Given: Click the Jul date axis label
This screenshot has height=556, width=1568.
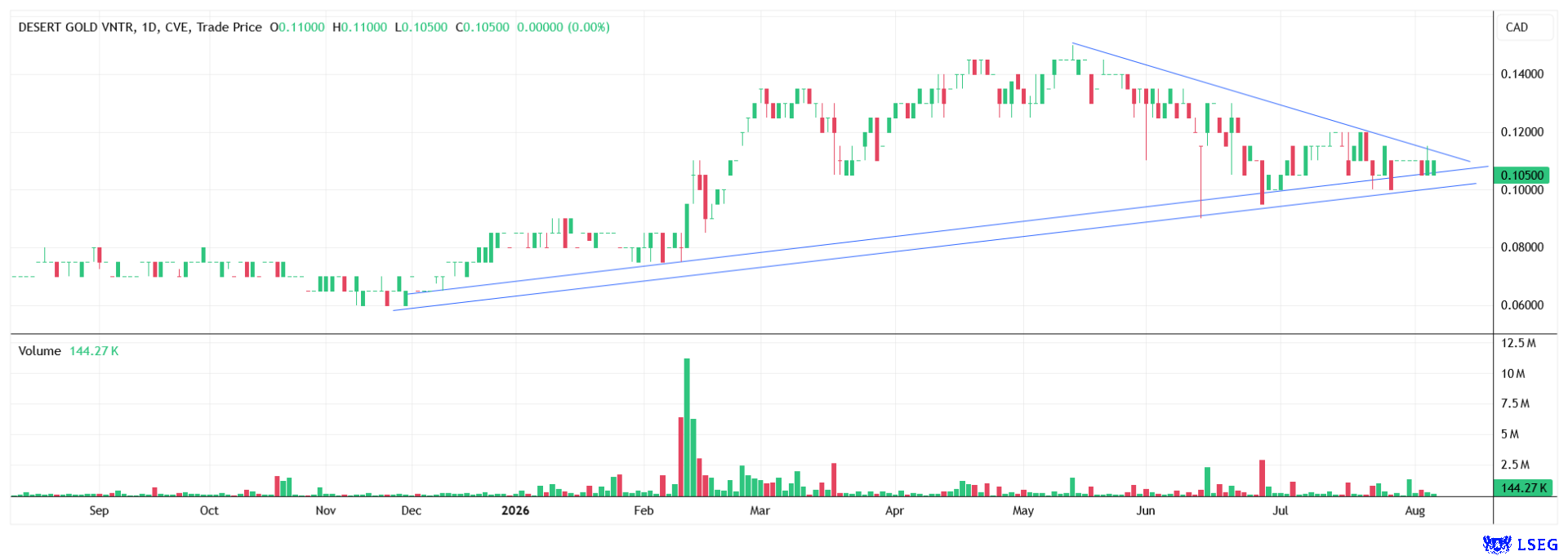Looking at the screenshot, I should pyautogui.click(x=1281, y=510).
